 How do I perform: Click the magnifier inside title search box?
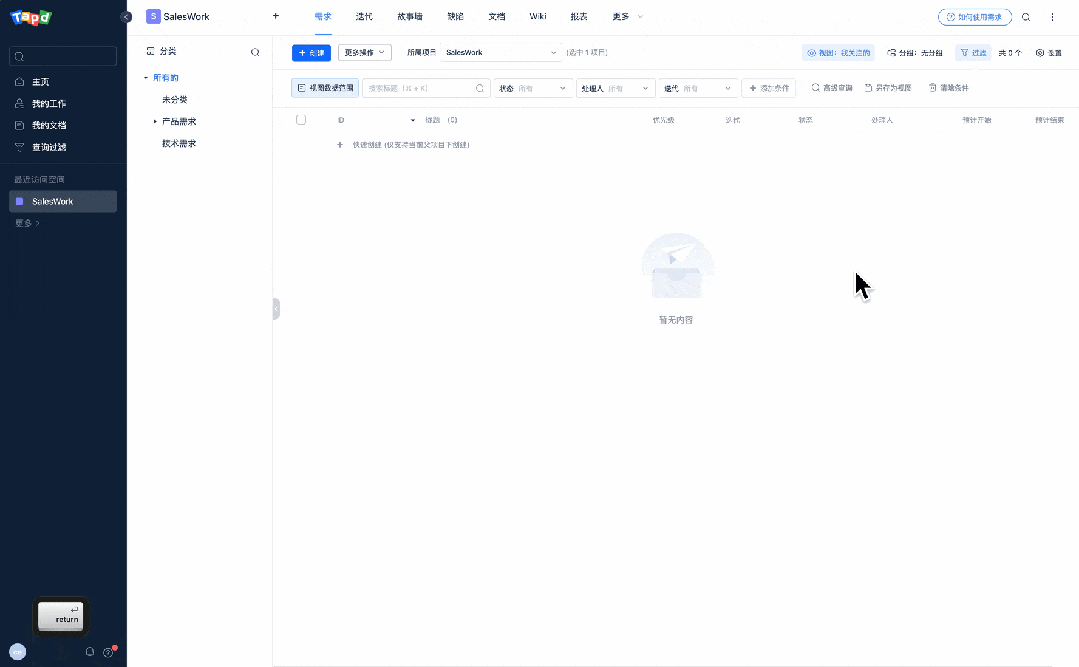click(480, 88)
